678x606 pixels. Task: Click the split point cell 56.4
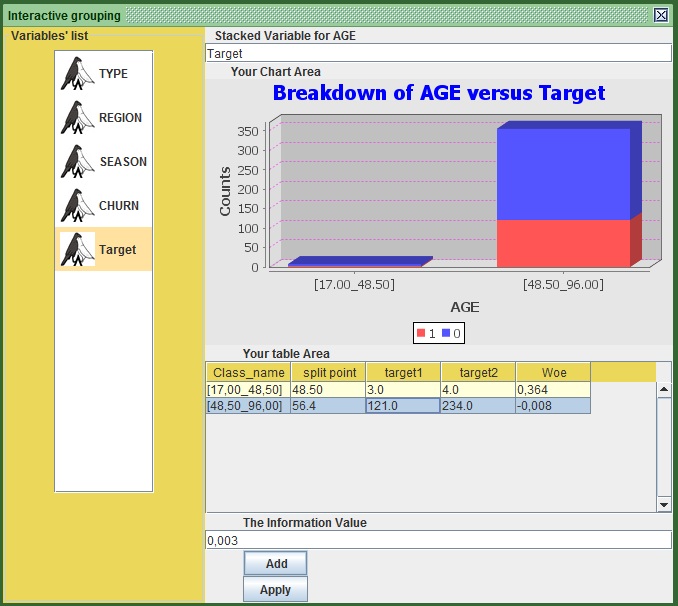tap(329, 406)
